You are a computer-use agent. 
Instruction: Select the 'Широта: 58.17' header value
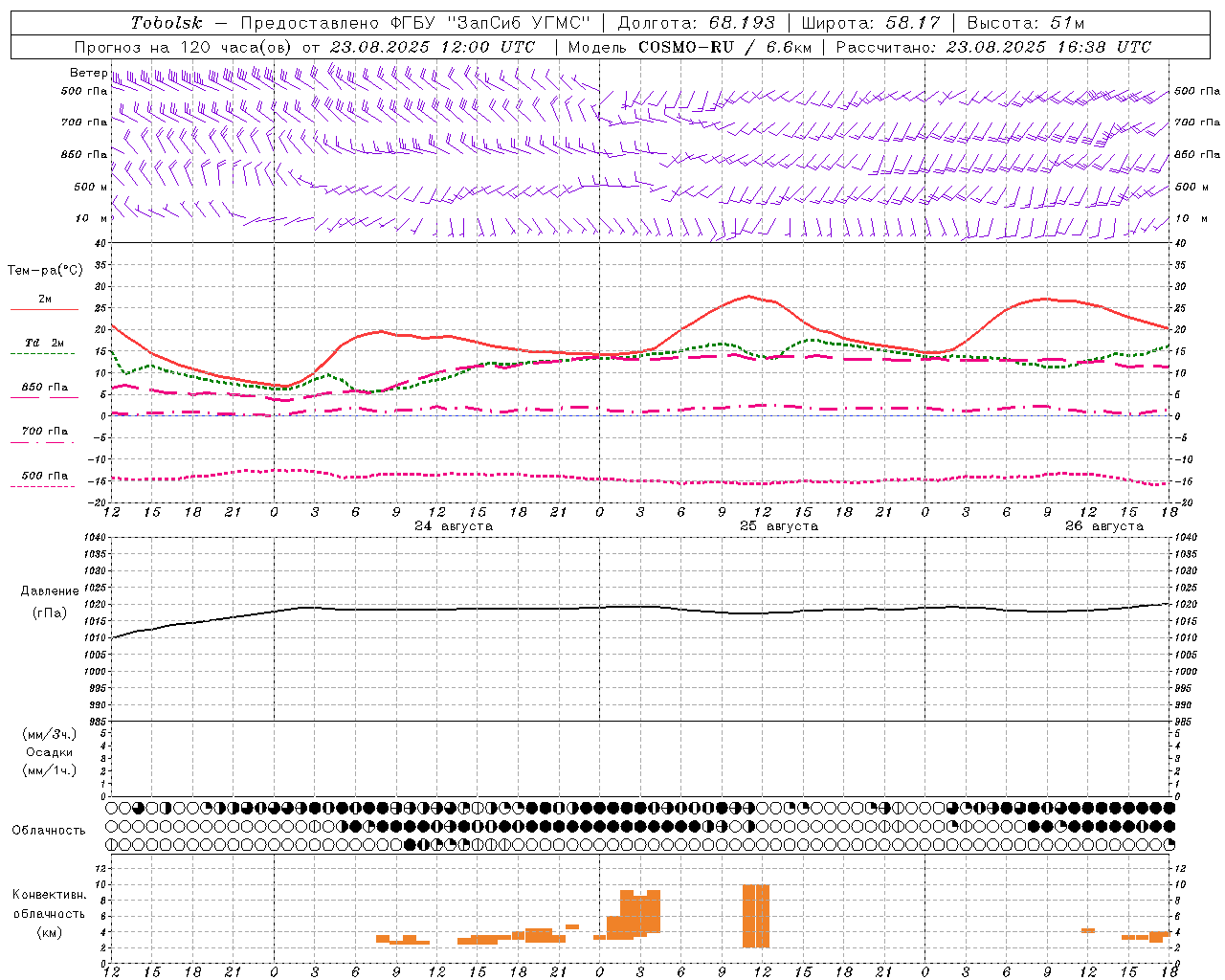(x=871, y=23)
